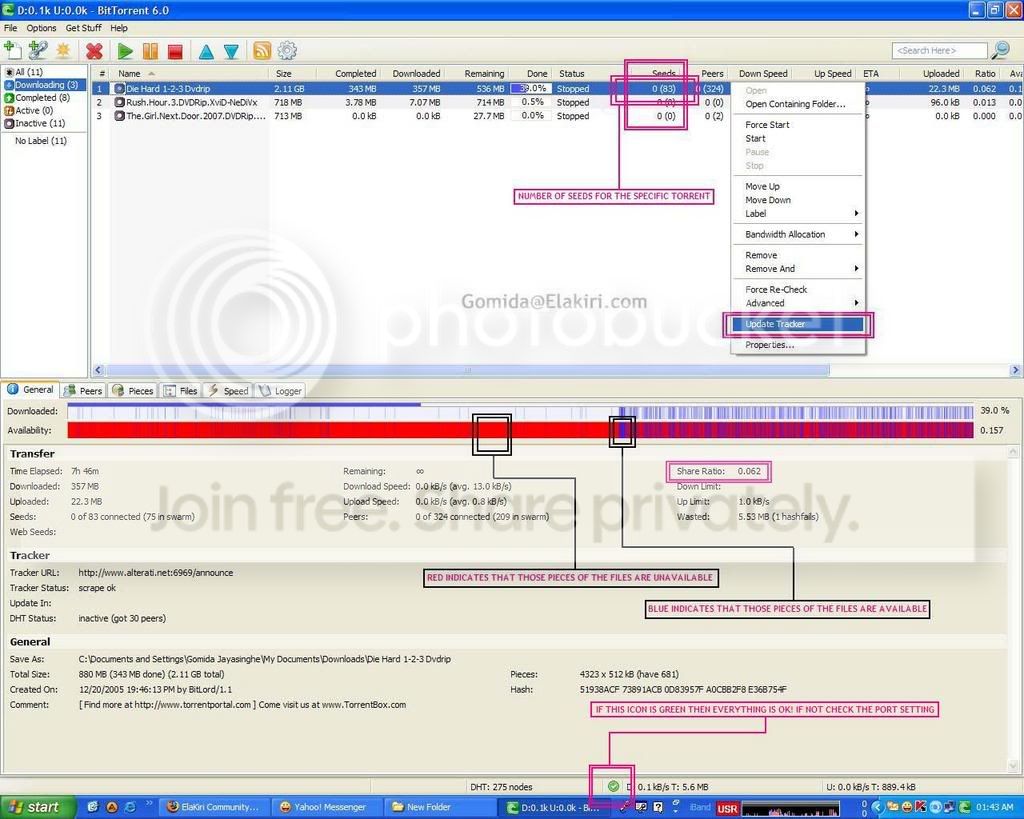The height and width of the screenshot is (819, 1024).
Task: Open Preferences gear icon in toolbar
Action: pos(287,50)
